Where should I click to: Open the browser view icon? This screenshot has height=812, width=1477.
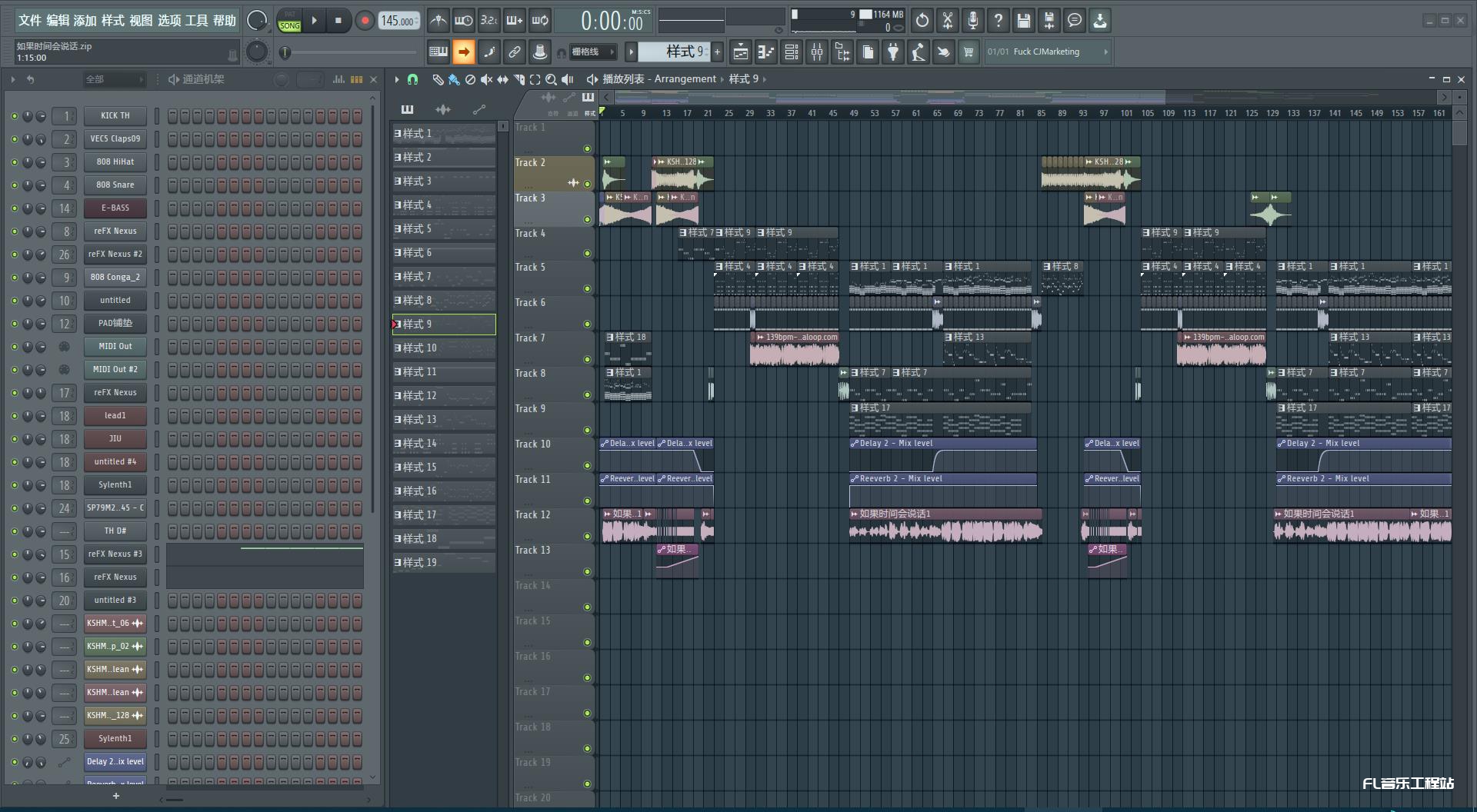point(842,52)
